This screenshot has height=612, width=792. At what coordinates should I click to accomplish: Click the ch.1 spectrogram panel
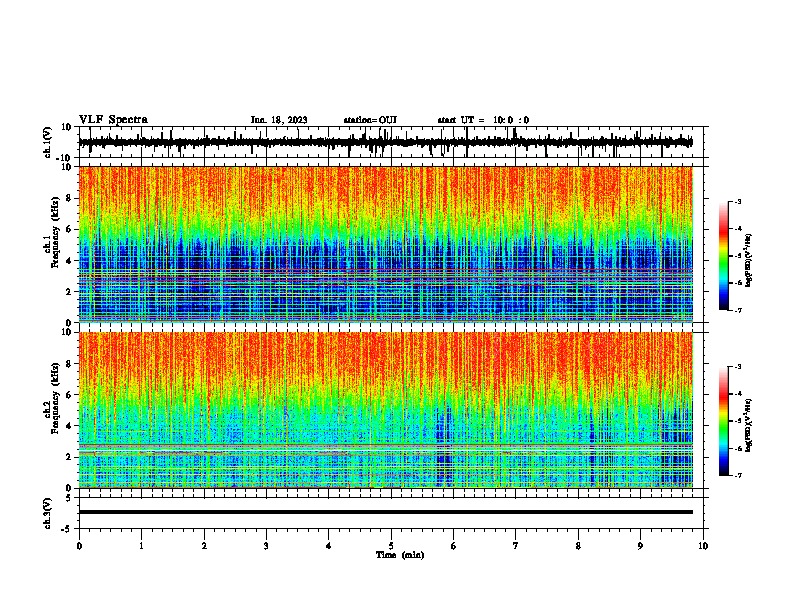(386, 244)
